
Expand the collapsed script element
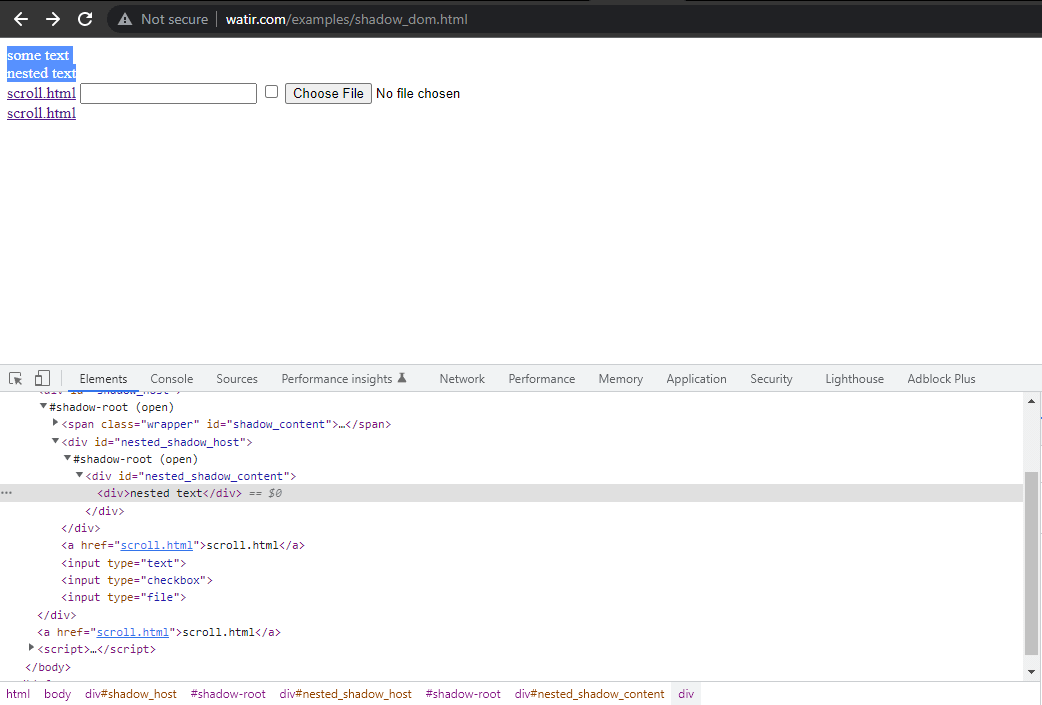[x=32, y=648]
